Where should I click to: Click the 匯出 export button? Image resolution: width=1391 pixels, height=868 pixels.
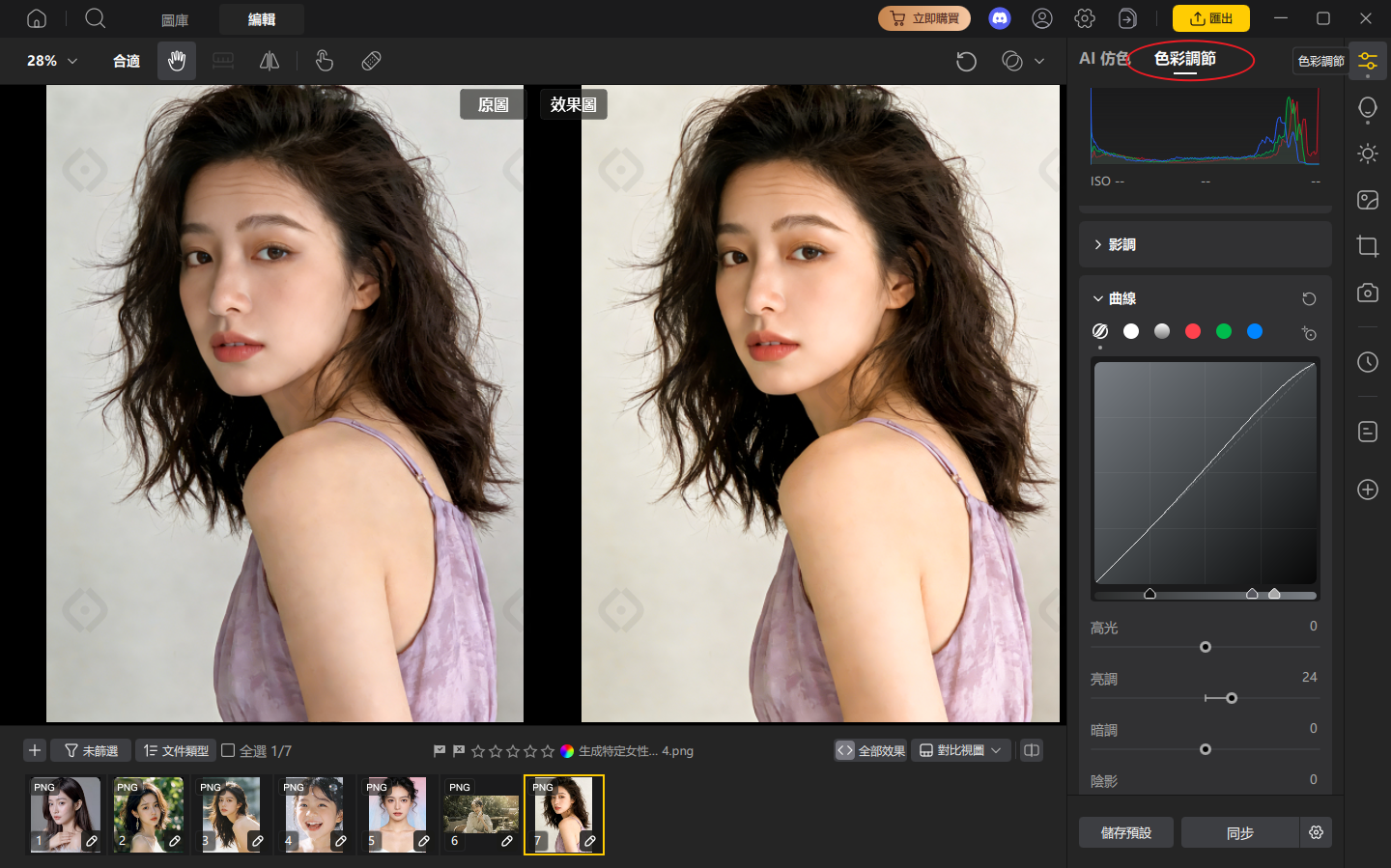click(x=1211, y=18)
